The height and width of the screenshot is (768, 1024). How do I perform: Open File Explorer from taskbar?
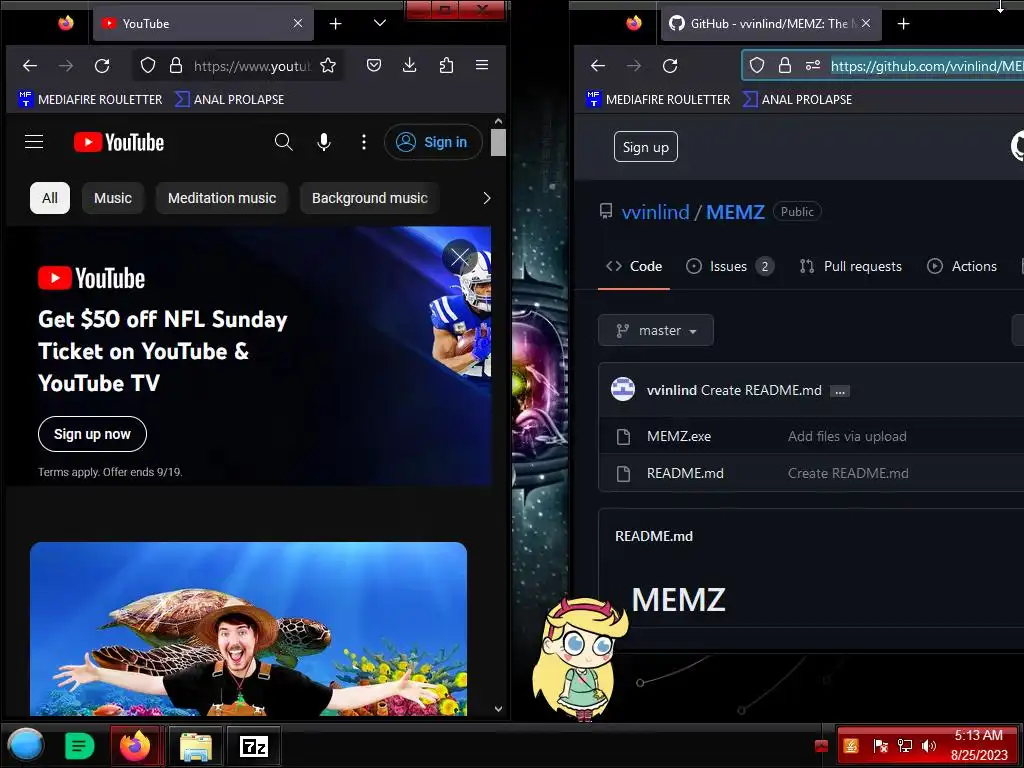pyautogui.click(x=195, y=746)
